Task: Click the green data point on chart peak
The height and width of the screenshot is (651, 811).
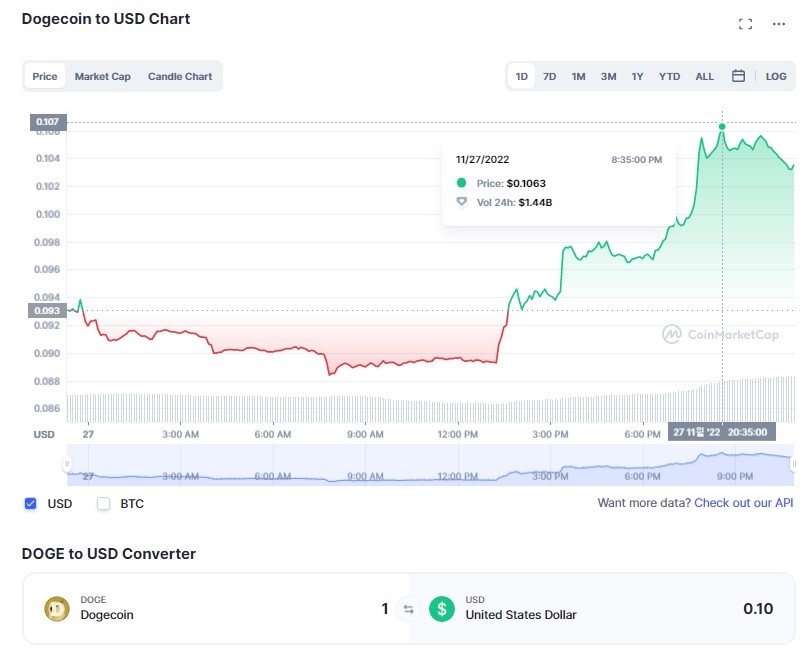Action: point(722,127)
